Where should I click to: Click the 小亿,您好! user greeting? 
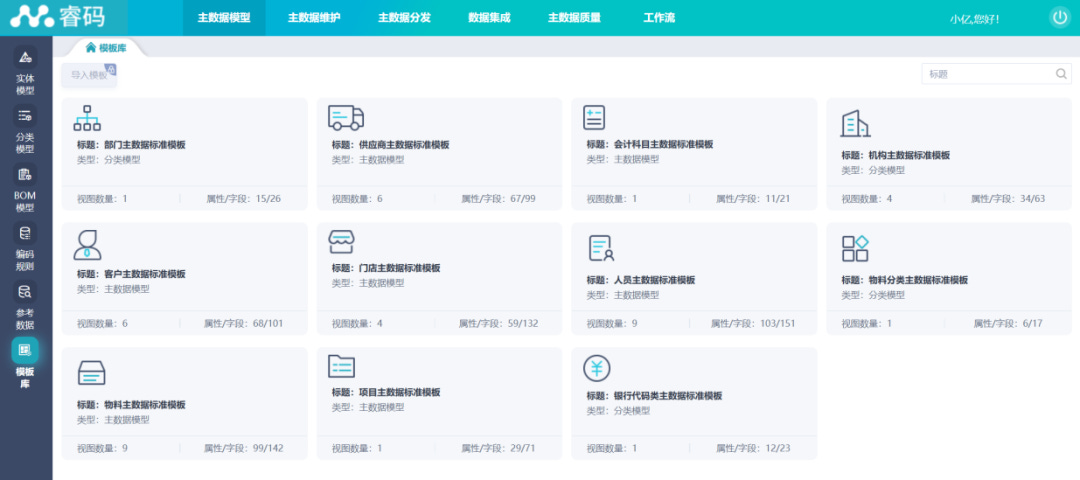pos(975,19)
